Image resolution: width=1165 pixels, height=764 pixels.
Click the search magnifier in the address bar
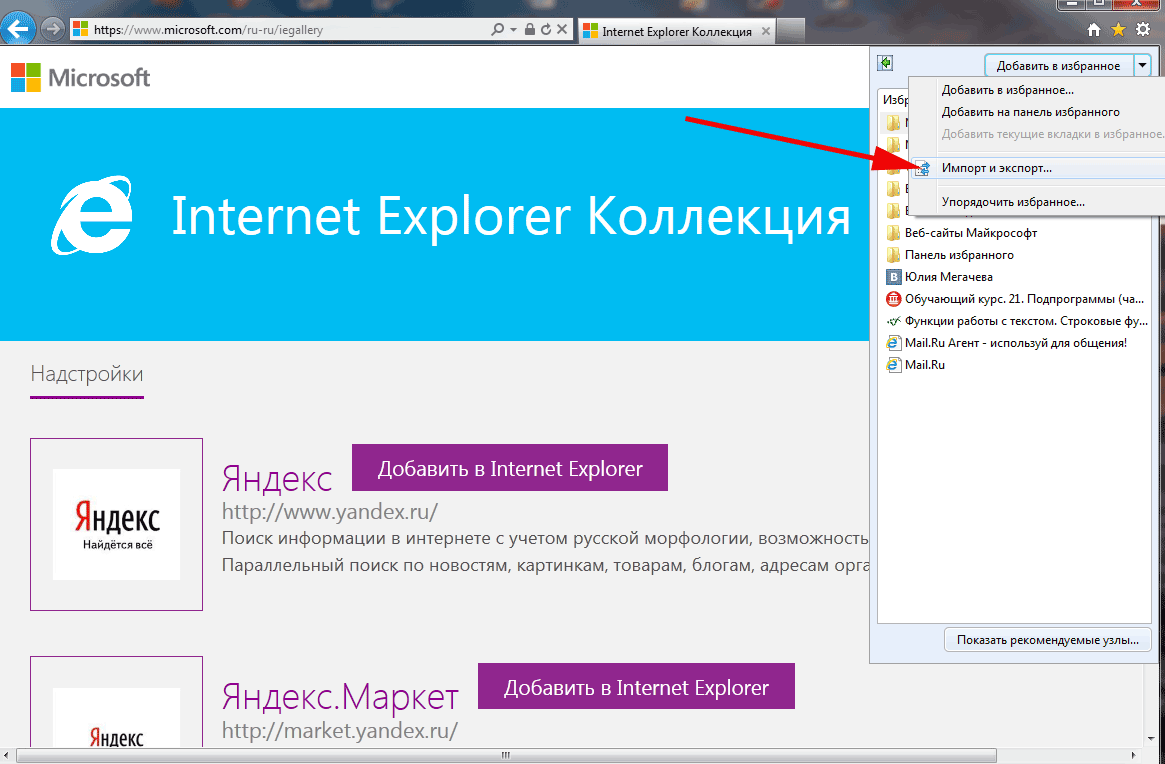click(x=497, y=30)
